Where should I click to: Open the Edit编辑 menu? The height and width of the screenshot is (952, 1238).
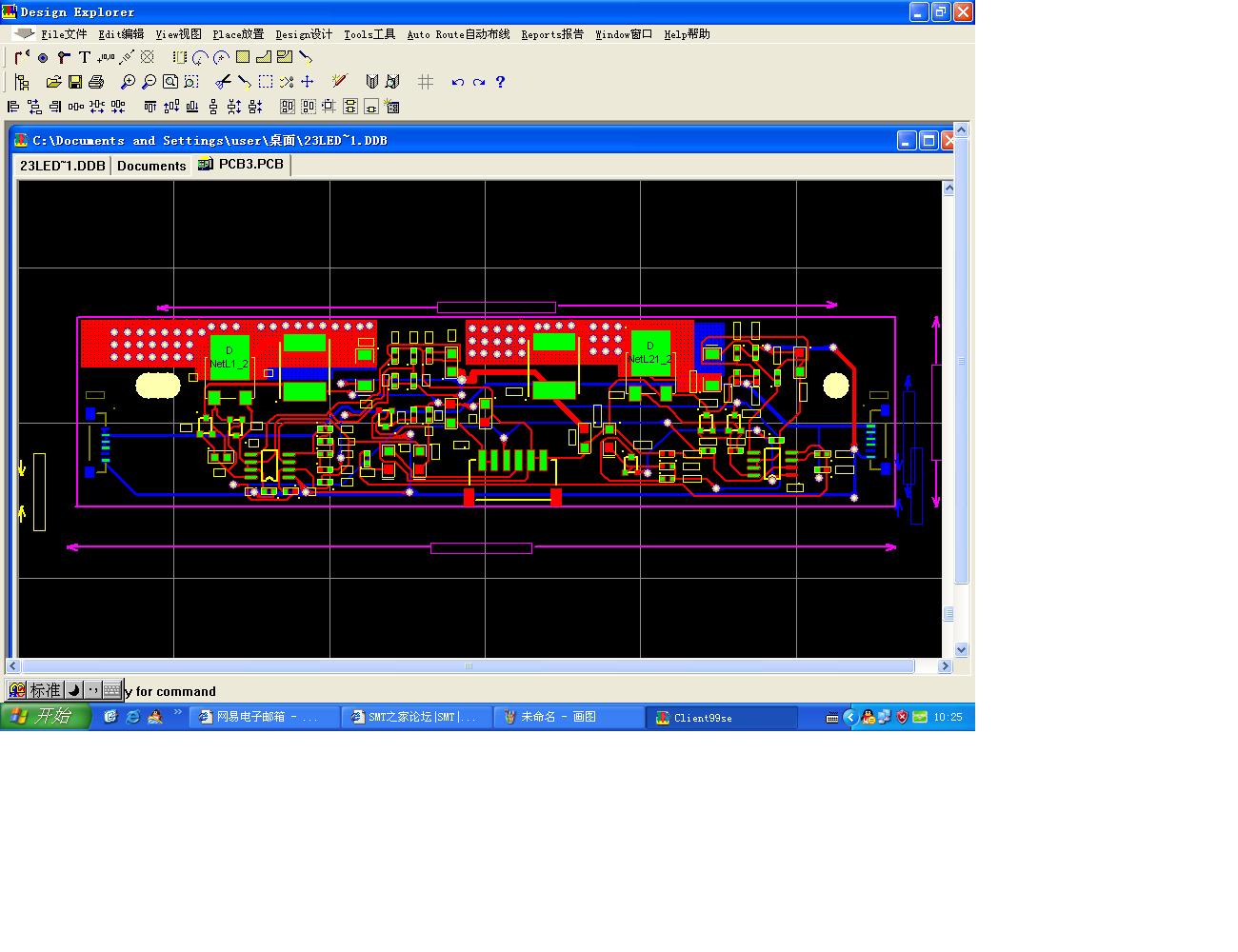[121, 34]
